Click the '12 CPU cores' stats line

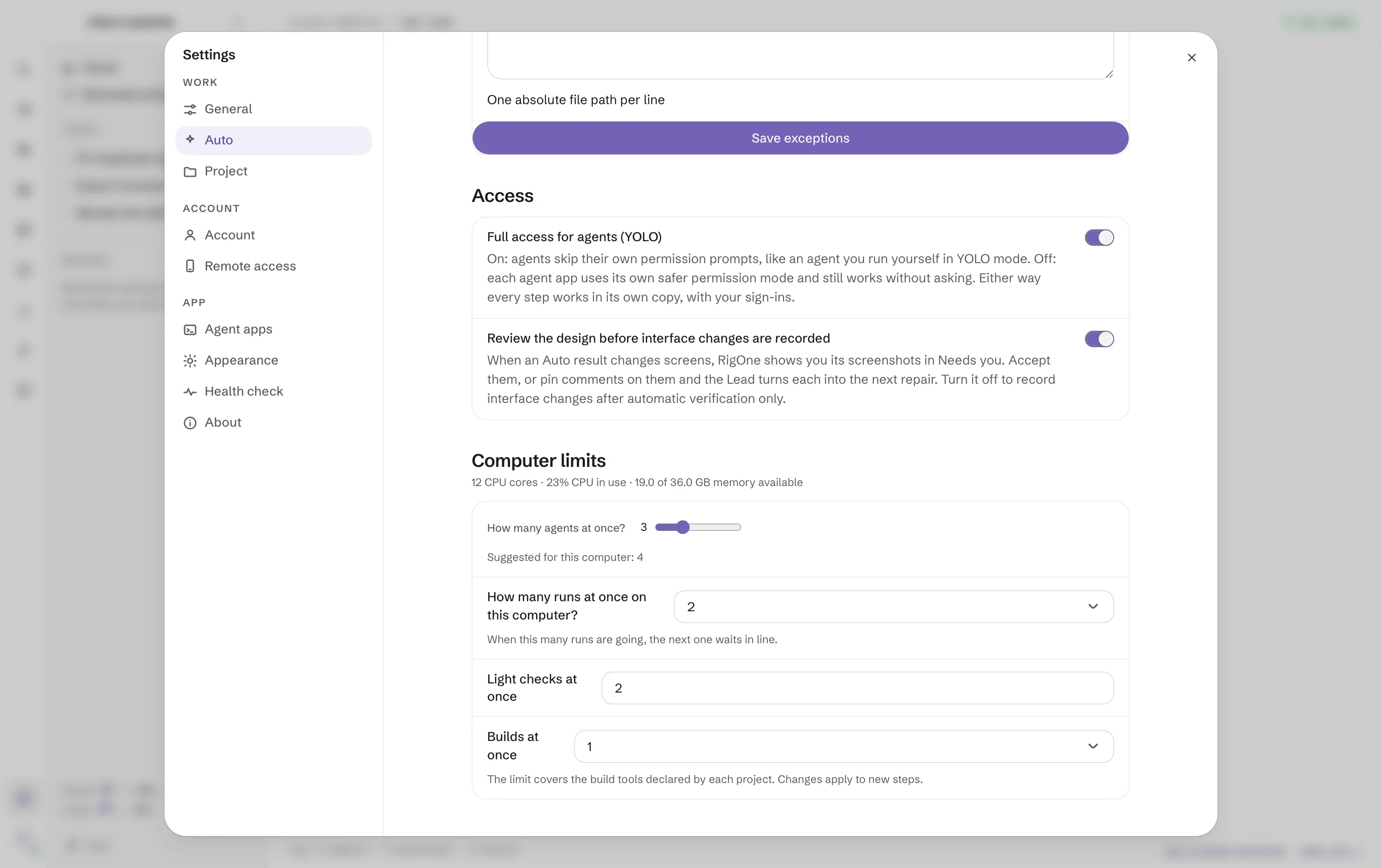tap(637, 482)
